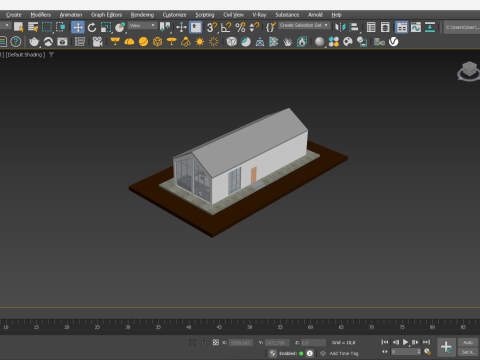Go to the end frame
The height and width of the screenshot is (360, 480).
(x=426, y=342)
